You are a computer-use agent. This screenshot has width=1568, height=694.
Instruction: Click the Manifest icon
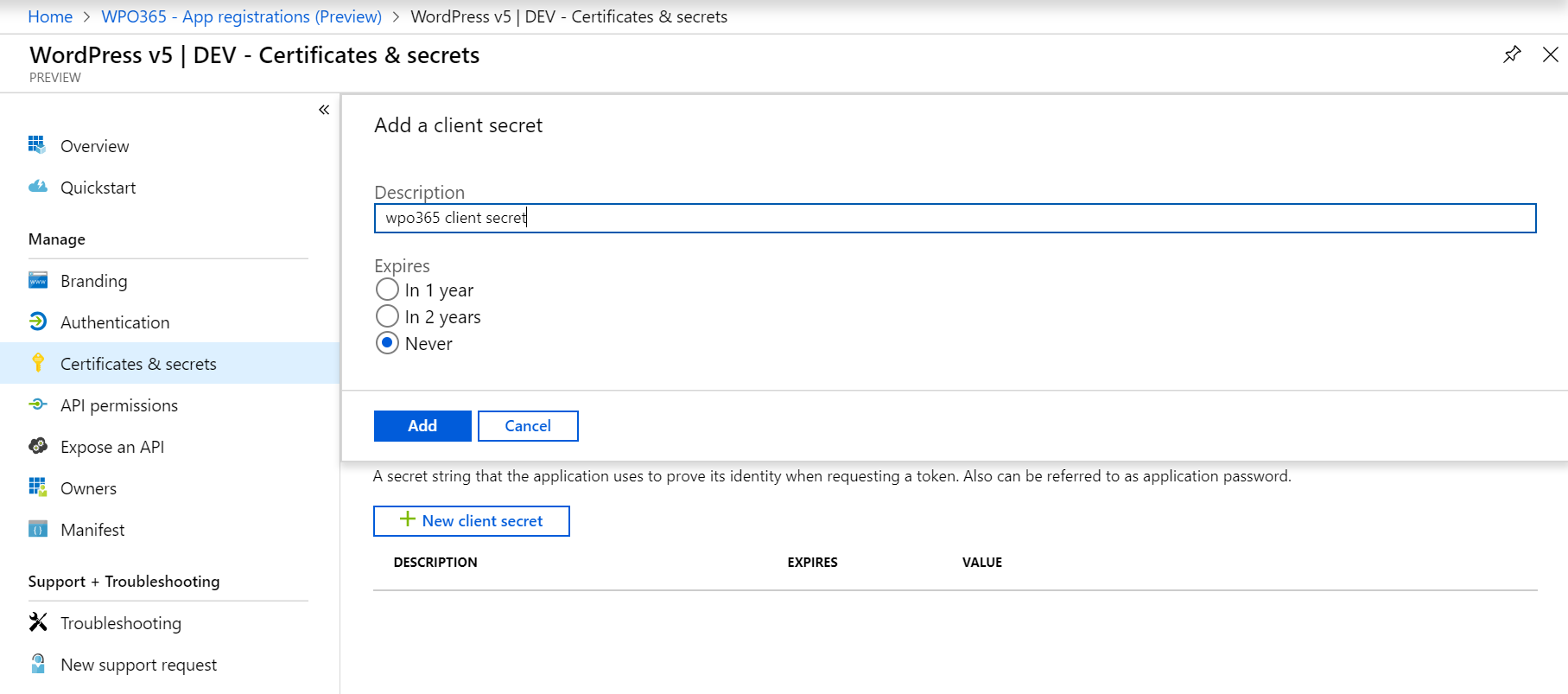coord(38,529)
